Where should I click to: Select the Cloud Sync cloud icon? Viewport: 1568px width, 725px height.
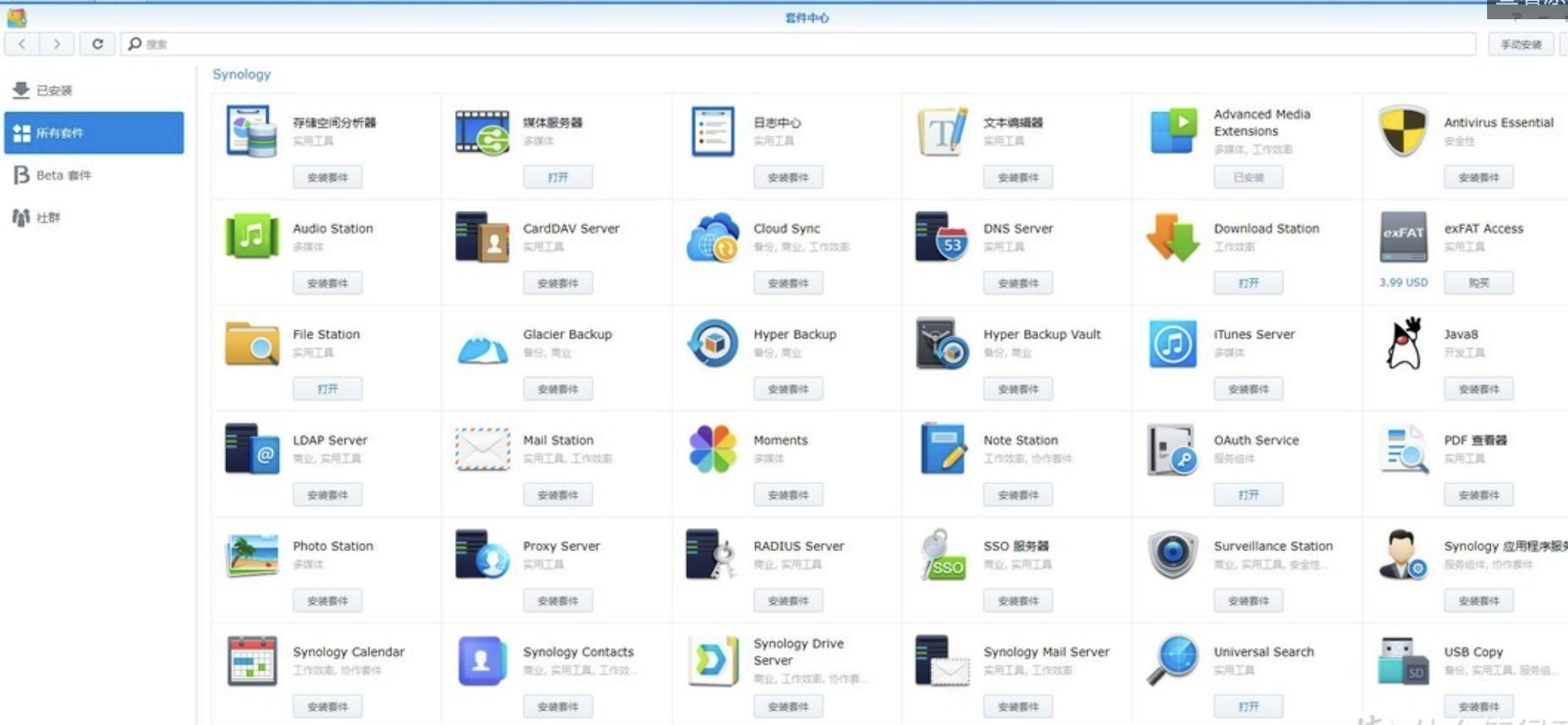tap(713, 237)
